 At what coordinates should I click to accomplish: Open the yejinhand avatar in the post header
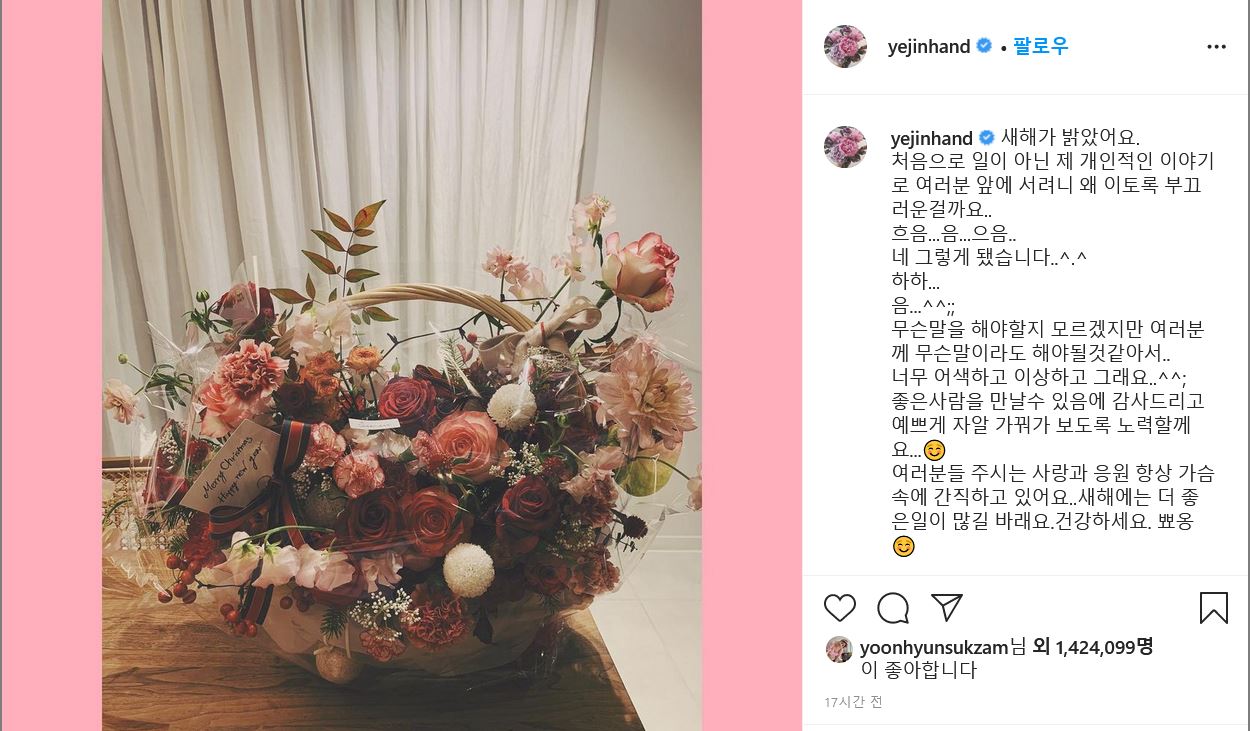[x=845, y=47]
